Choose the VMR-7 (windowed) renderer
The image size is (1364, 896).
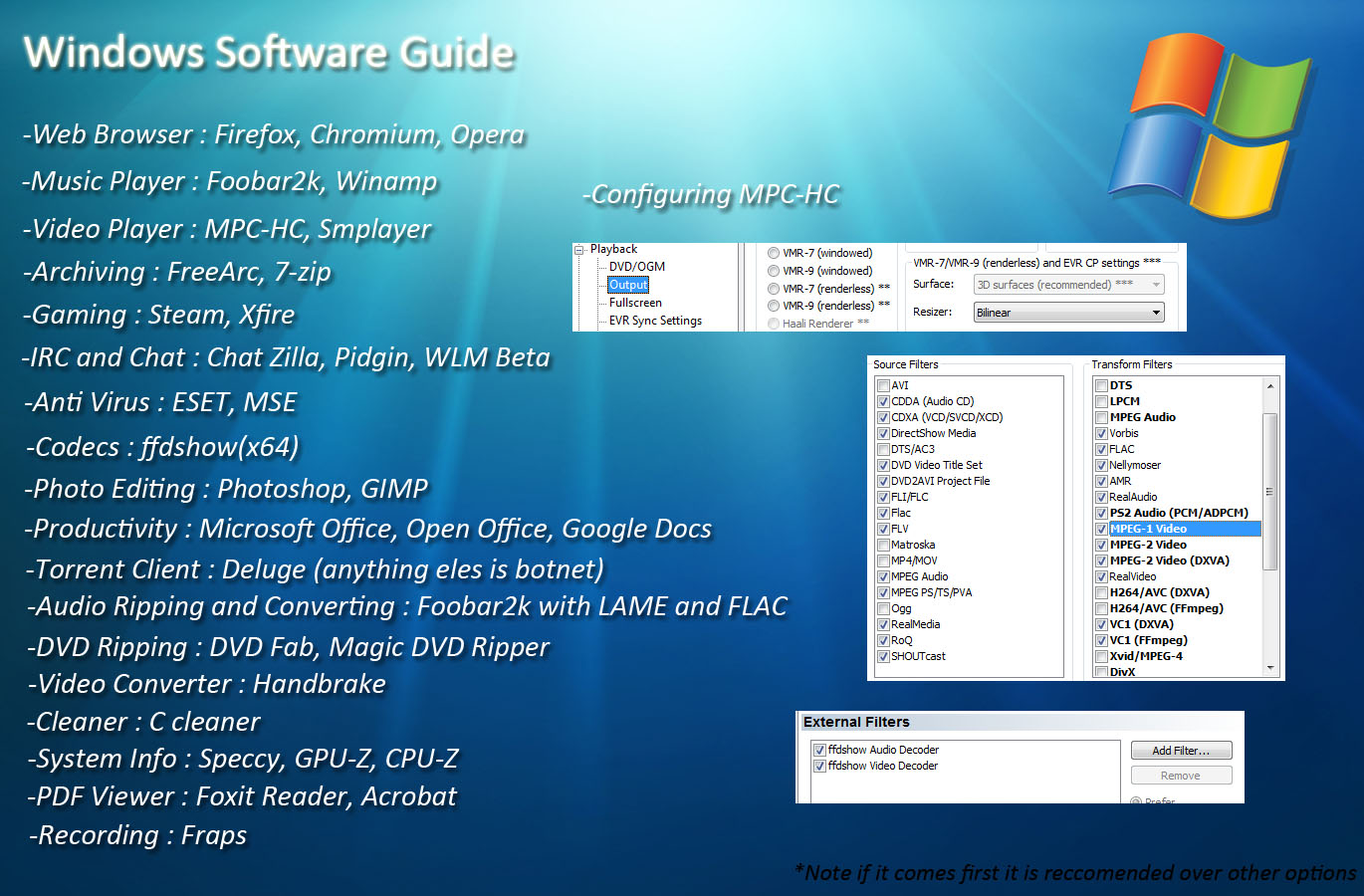coord(774,253)
